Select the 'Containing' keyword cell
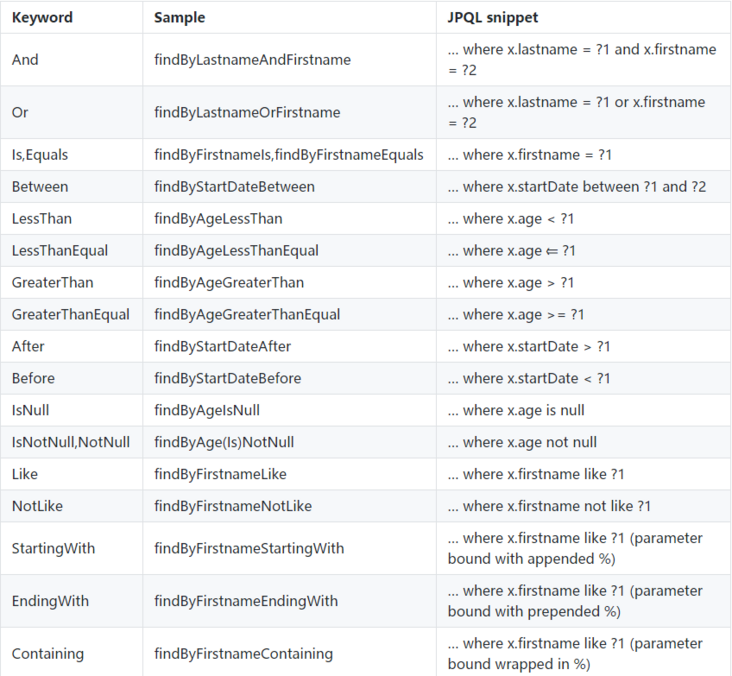732x676 pixels. coord(71,652)
